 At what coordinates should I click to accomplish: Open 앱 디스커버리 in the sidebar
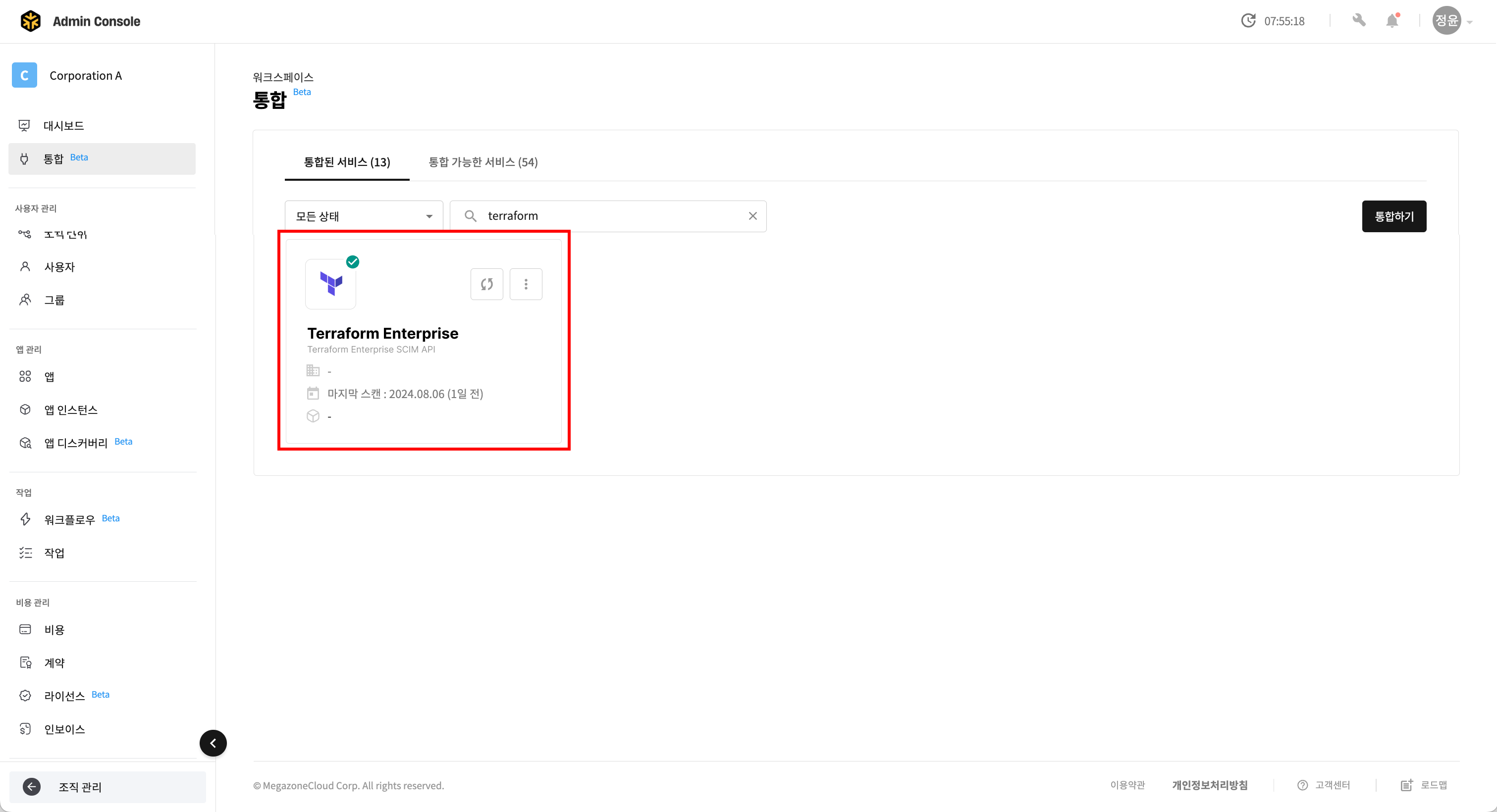click(x=76, y=443)
